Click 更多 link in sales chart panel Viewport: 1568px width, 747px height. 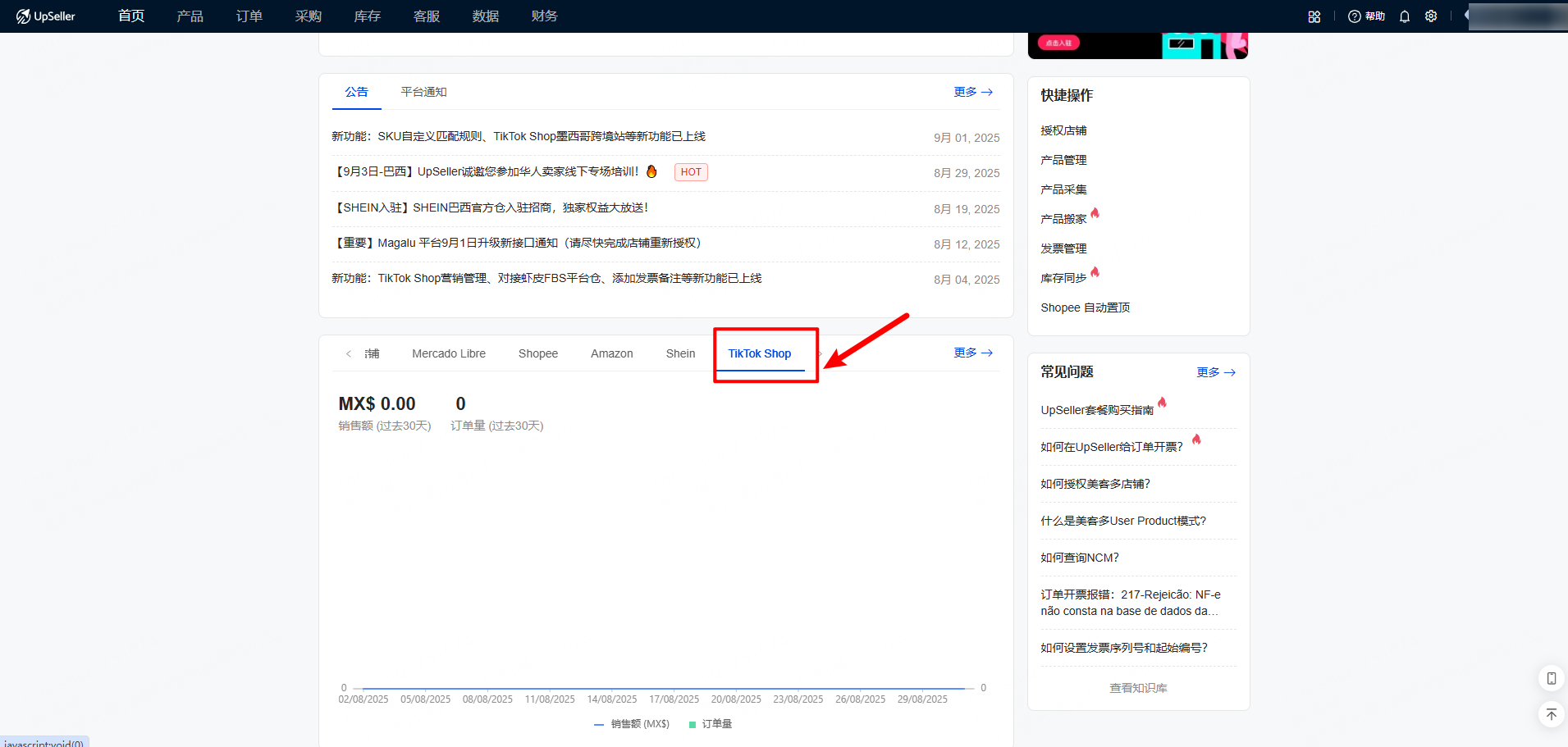[973, 353]
